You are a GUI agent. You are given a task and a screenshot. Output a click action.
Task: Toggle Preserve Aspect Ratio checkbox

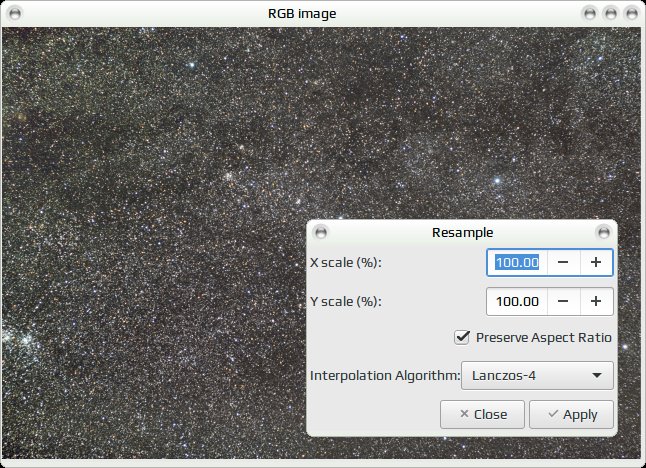(462, 337)
